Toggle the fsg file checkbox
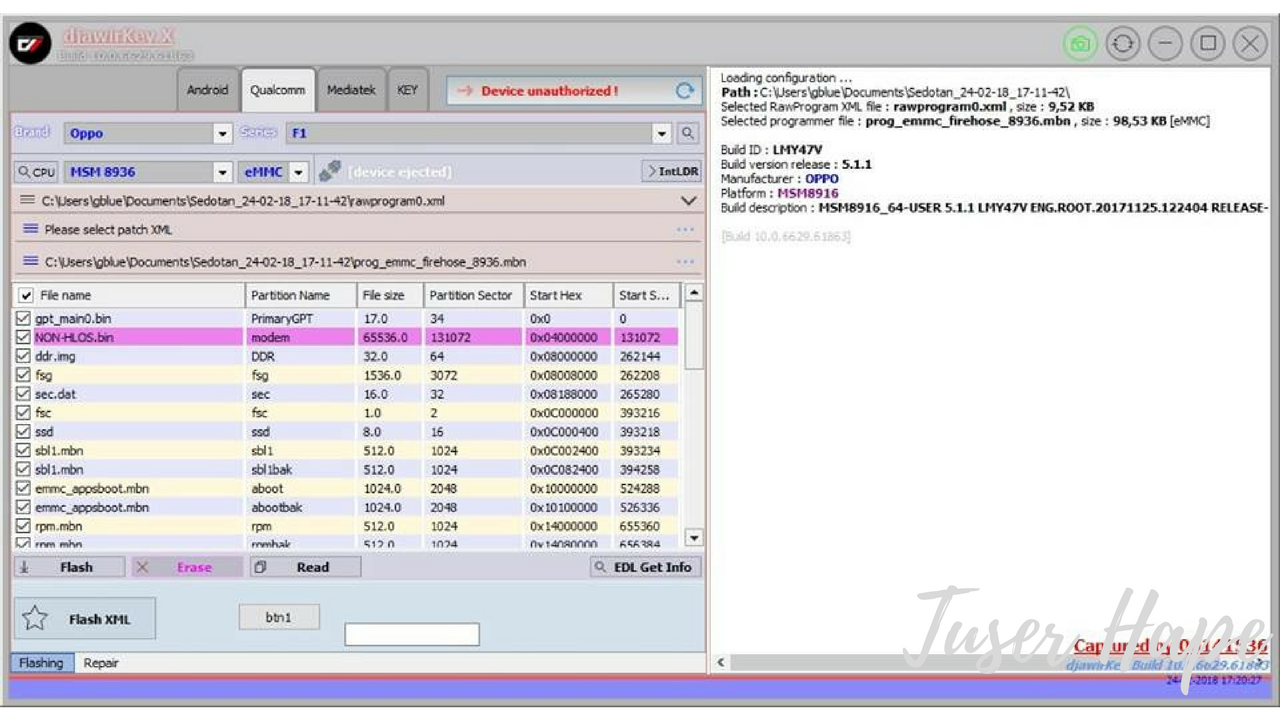1280x720 pixels. coord(24,375)
